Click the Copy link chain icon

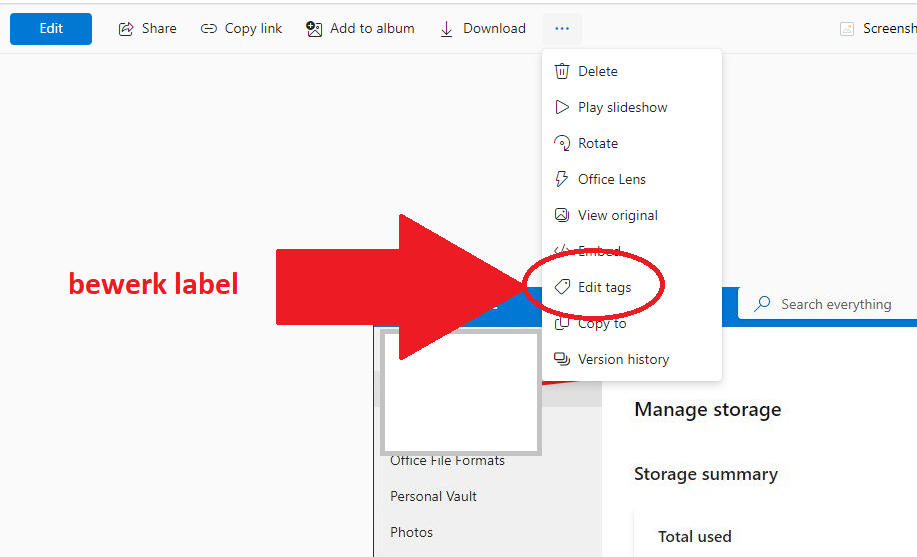(209, 29)
